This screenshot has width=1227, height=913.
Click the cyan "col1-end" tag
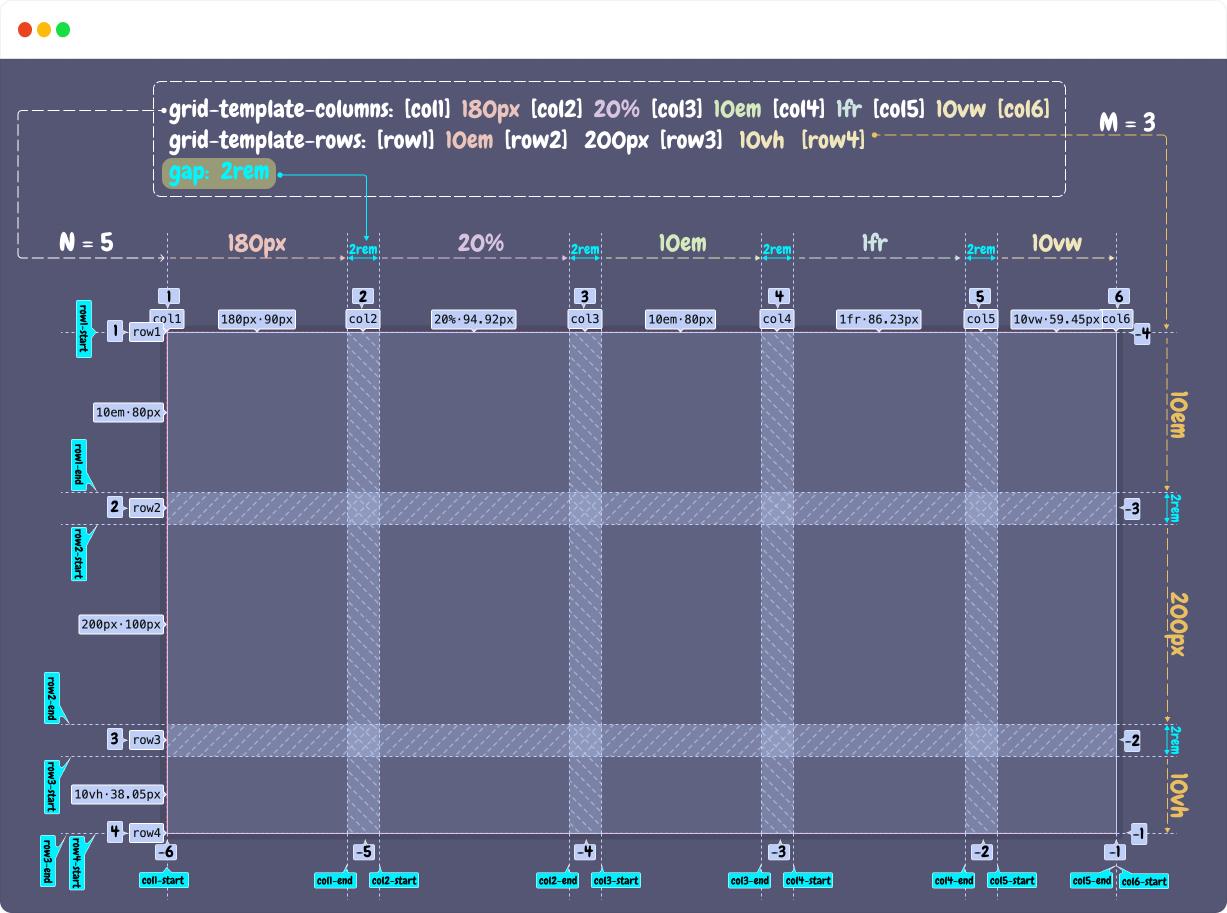335,881
